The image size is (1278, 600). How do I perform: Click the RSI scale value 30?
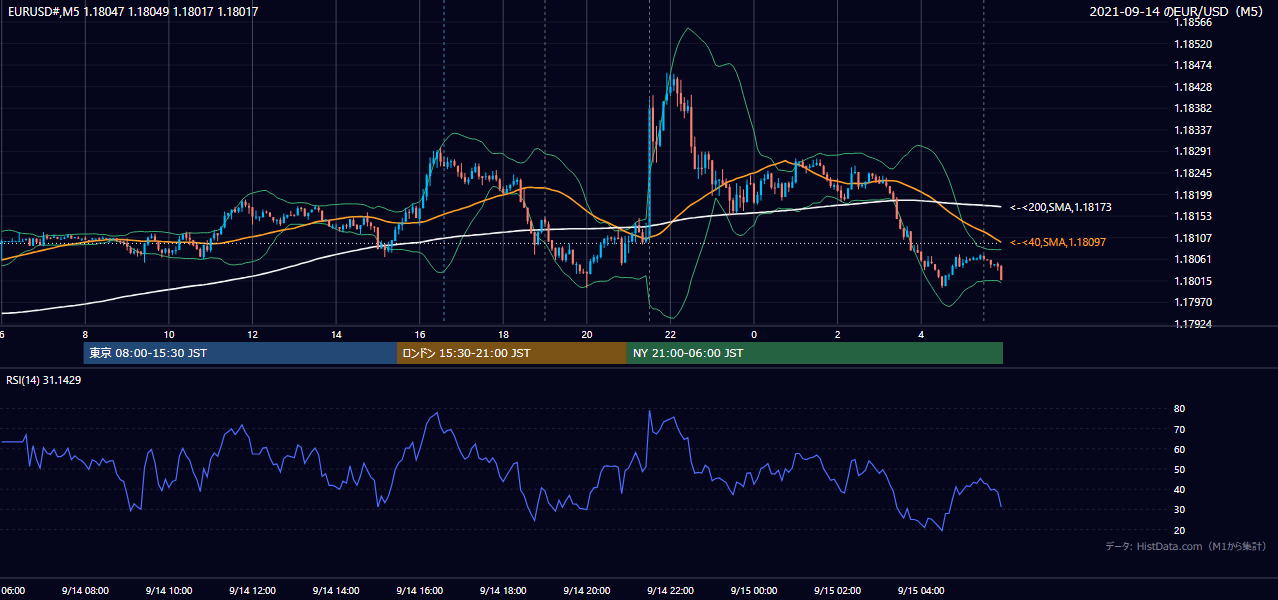point(1179,510)
